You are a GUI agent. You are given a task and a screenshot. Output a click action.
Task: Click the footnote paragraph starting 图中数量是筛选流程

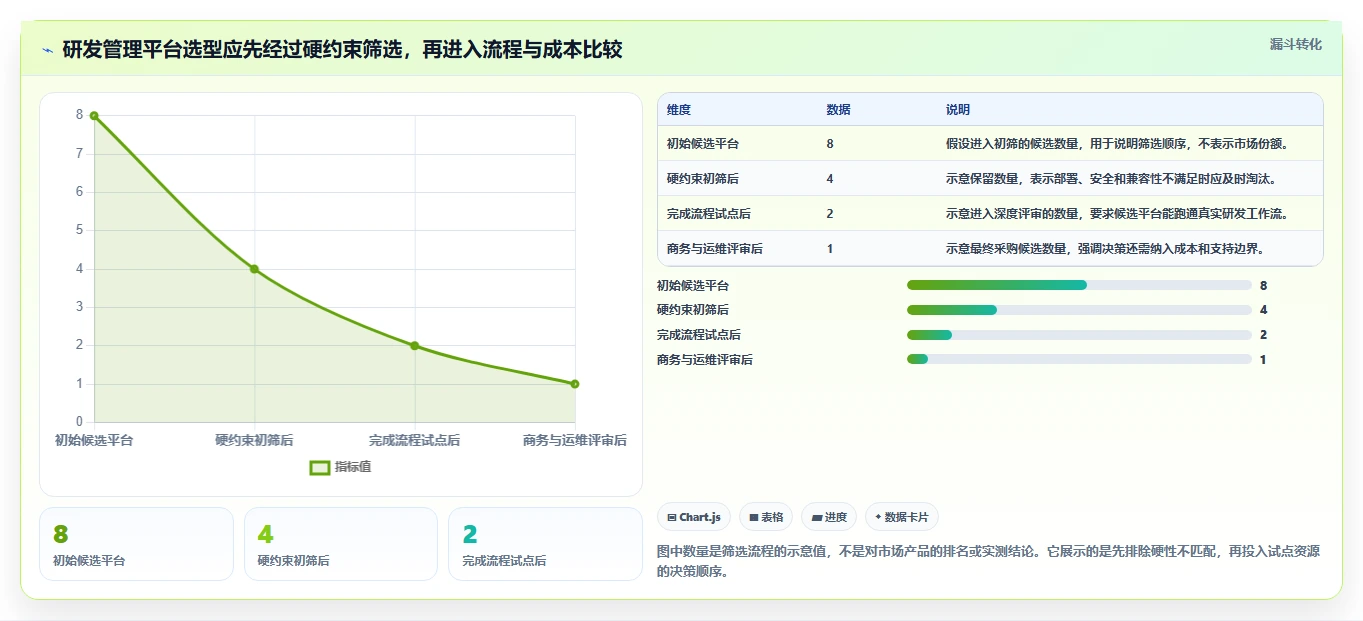click(x=988, y=561)
